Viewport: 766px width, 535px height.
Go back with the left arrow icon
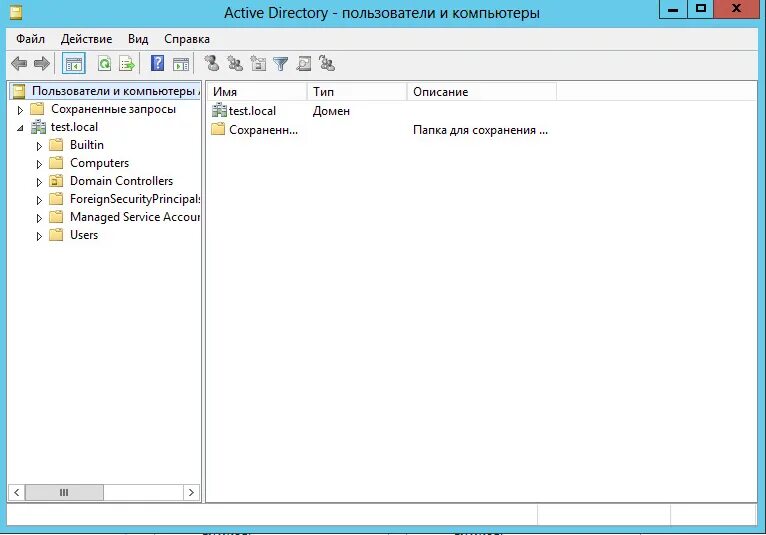19,64
